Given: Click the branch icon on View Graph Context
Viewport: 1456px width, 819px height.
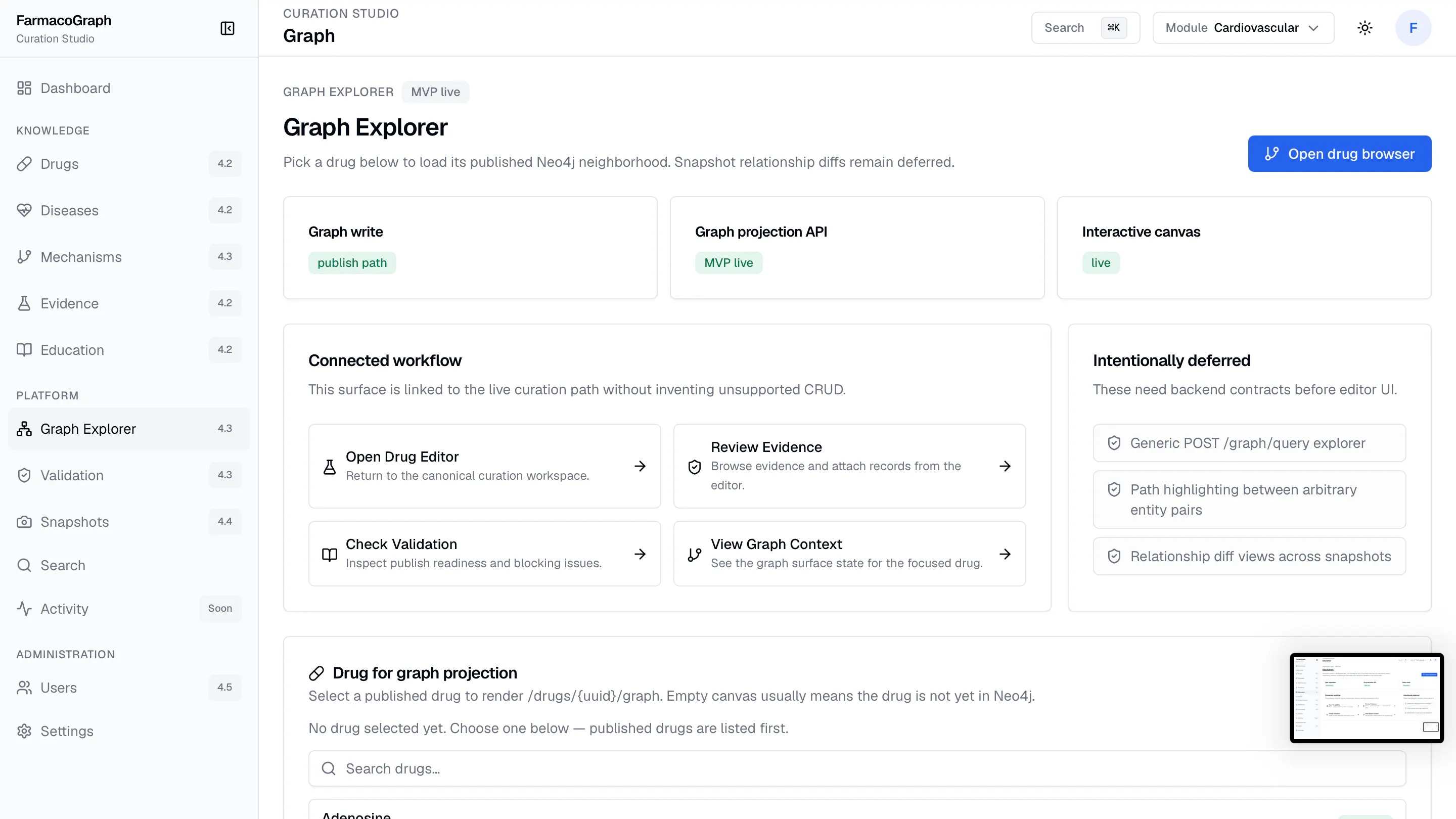Looking at the screenshot, I should point(695,555).
